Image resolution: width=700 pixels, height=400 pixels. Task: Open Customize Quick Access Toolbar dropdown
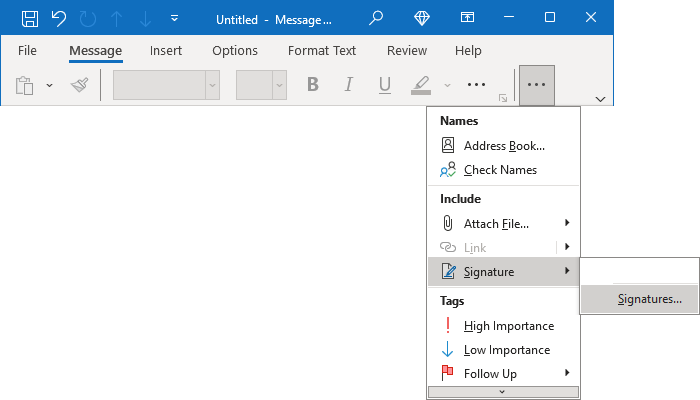pyautogui.click(x=175, y=18)
